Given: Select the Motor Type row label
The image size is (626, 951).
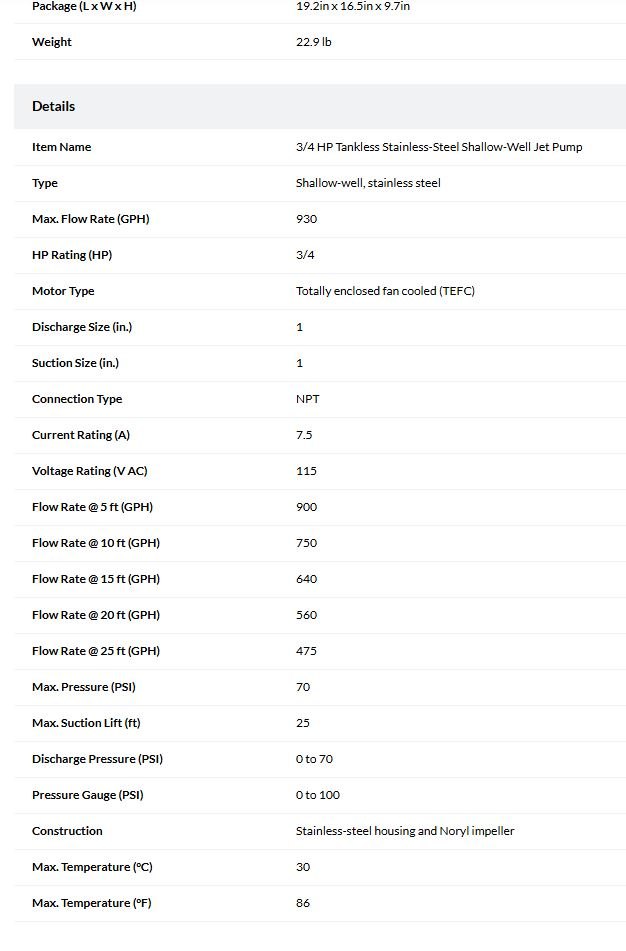Looking at the screenshot, I should pos(63,291).
